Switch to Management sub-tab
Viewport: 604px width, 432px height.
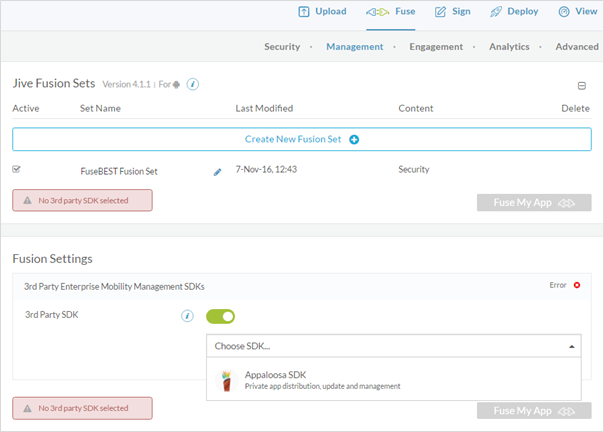tap(354, 47)
